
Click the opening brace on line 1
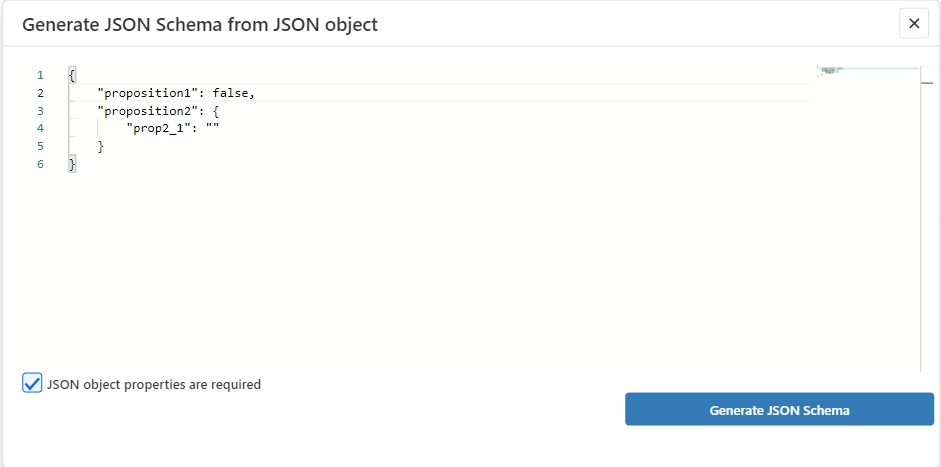click(72, 75)
